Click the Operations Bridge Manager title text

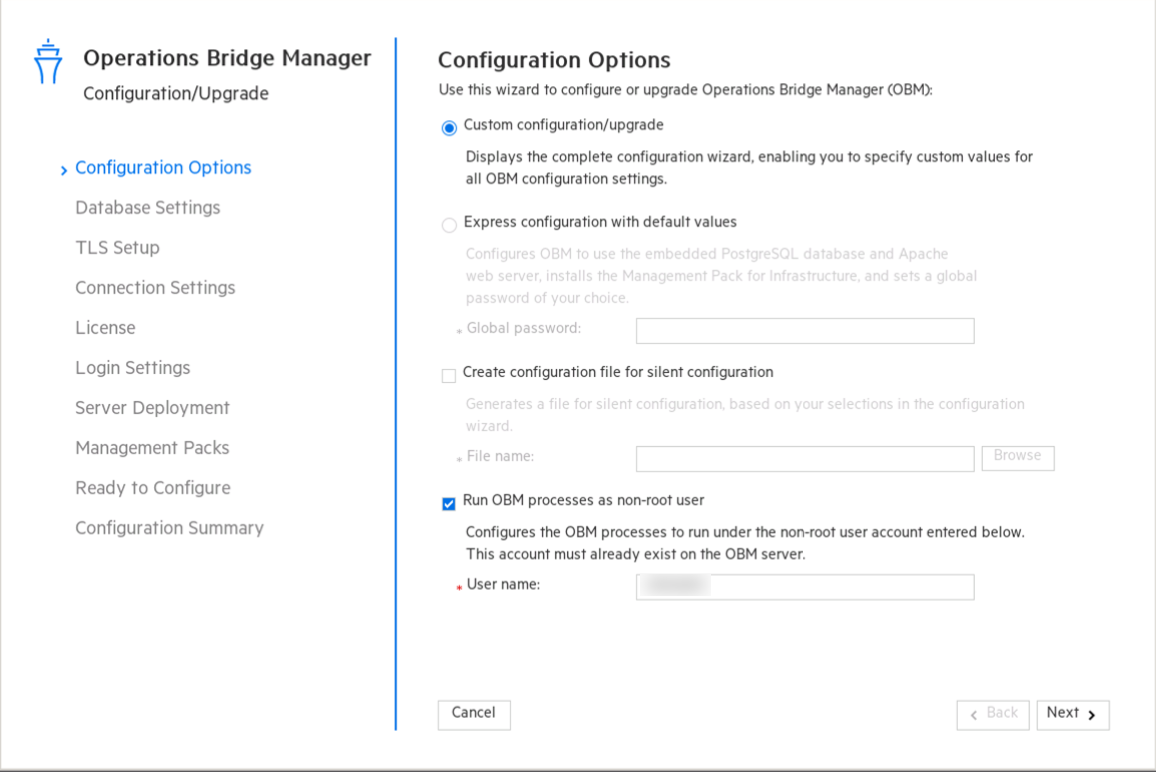(x=227, y=58)
